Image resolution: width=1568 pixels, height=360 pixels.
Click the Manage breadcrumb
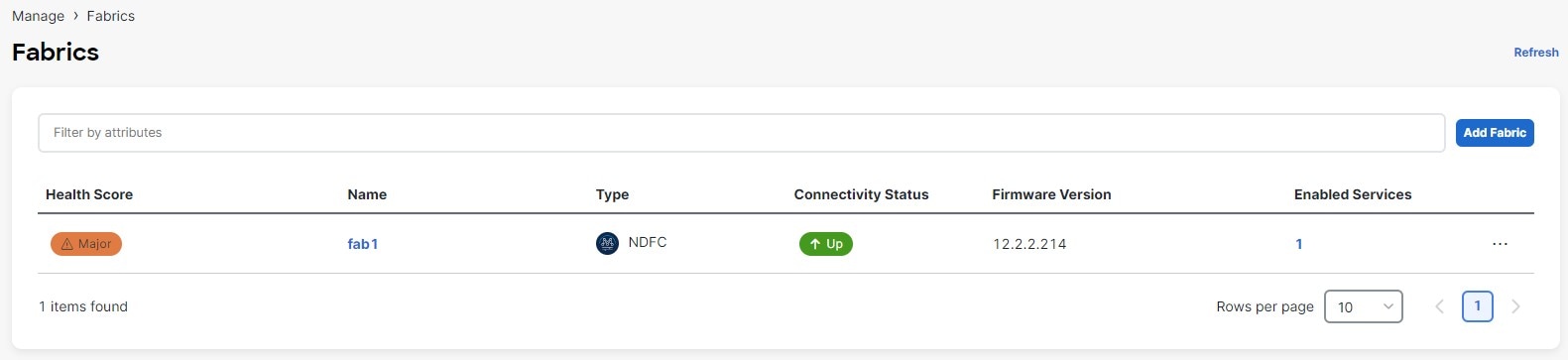(38, 16)
